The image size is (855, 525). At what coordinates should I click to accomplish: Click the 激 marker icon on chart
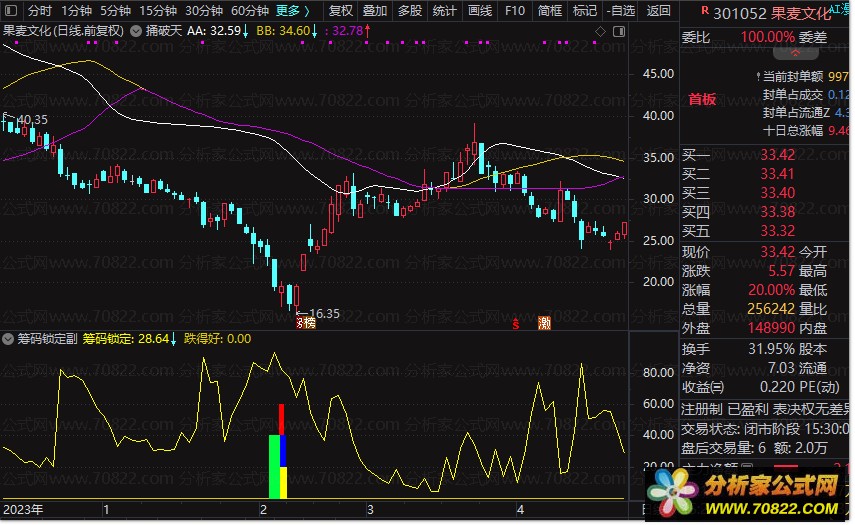tap(544, 323)
